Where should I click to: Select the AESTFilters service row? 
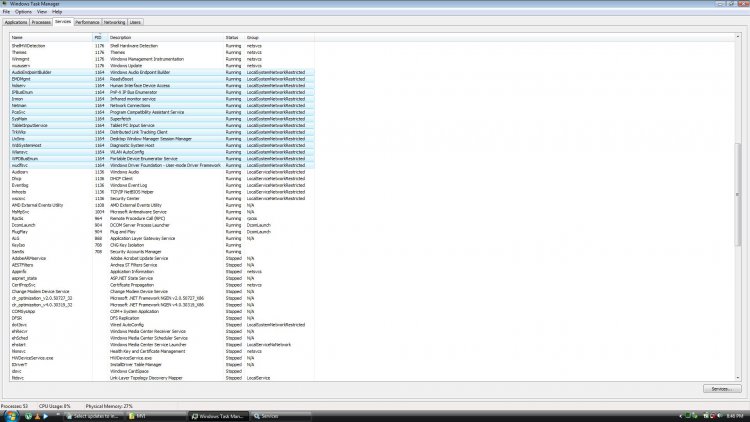click(x=162, y=265)
